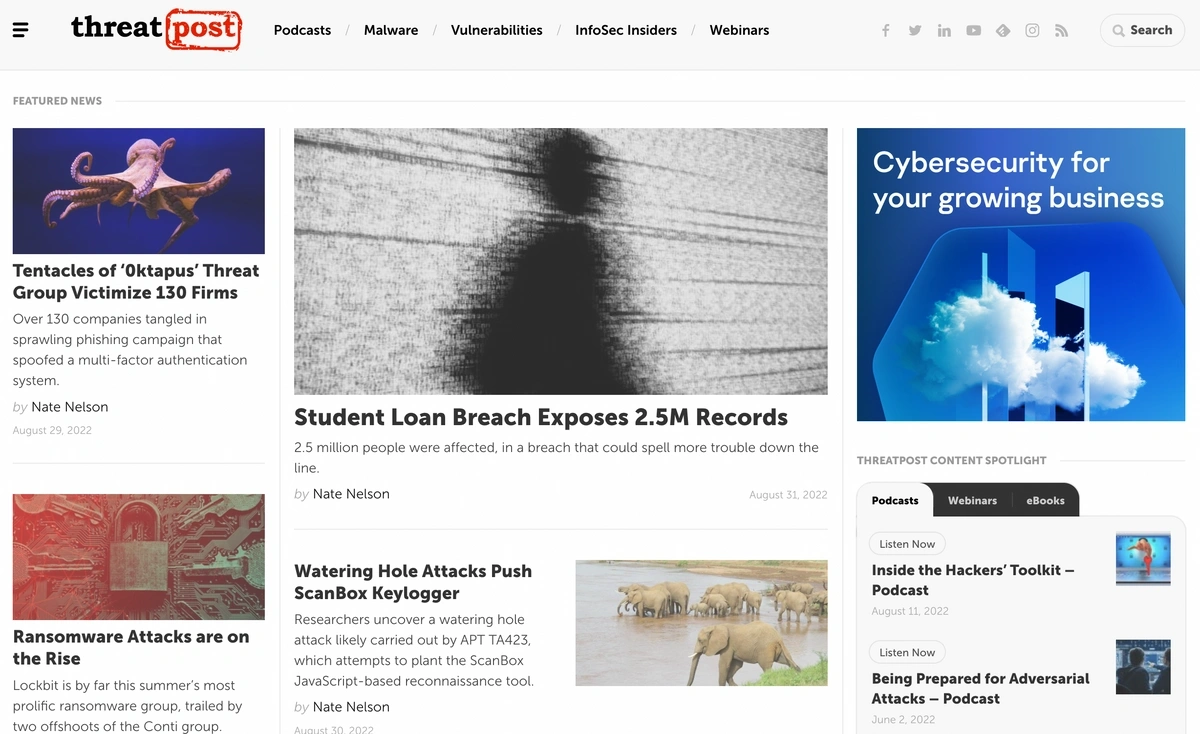The width and height of the screenshot is (1200, 734).
Task: Click Listen Now for Hackers' Toolkit podcast
Action: pyautogui.click(x=907, y=544)
